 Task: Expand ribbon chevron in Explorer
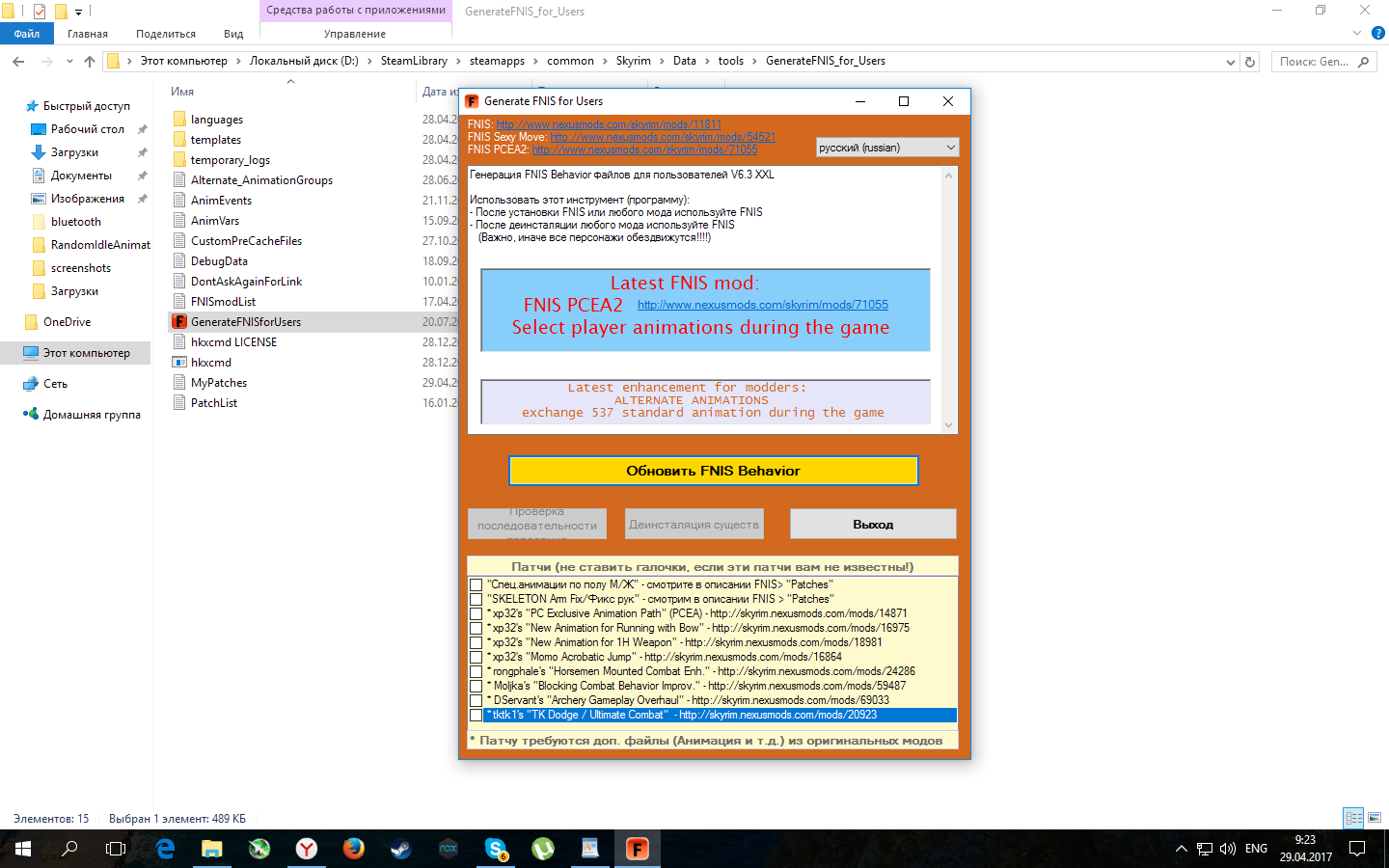pyautogui.click(x=1357, y=33)
